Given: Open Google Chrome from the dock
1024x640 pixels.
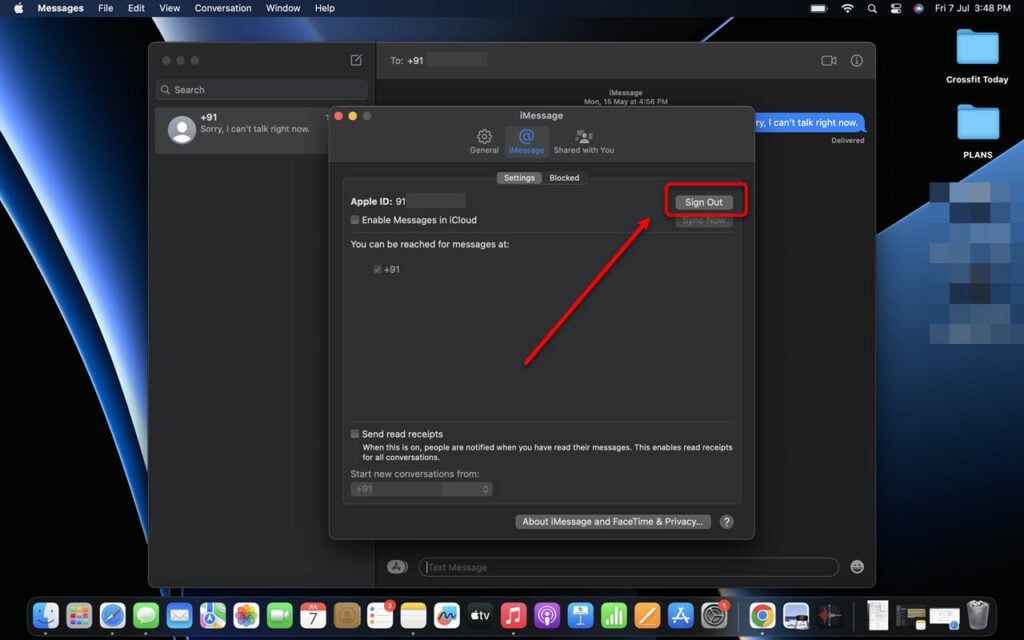Looking at the screenshot, I should point(762,615).
